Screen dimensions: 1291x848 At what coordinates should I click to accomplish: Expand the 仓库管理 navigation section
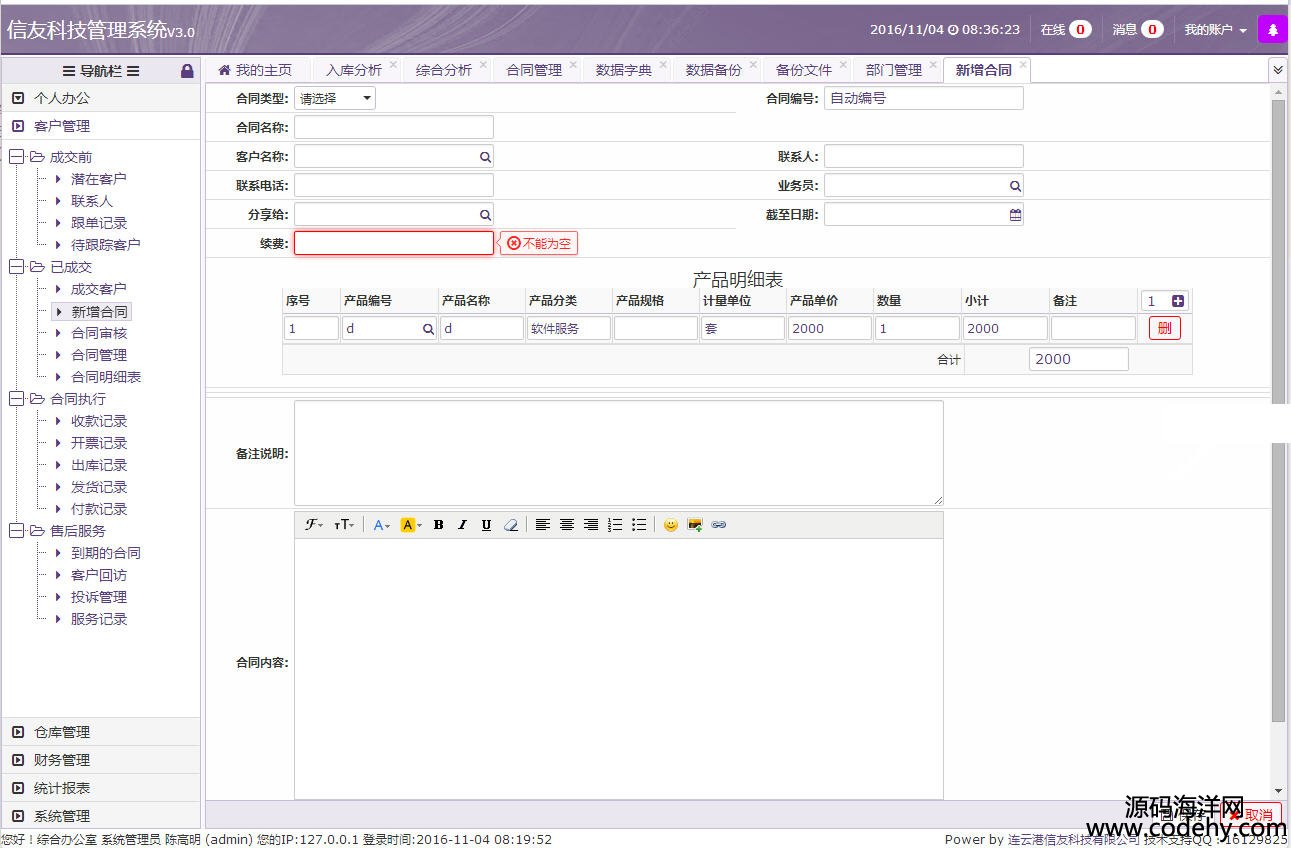[62, 732]
